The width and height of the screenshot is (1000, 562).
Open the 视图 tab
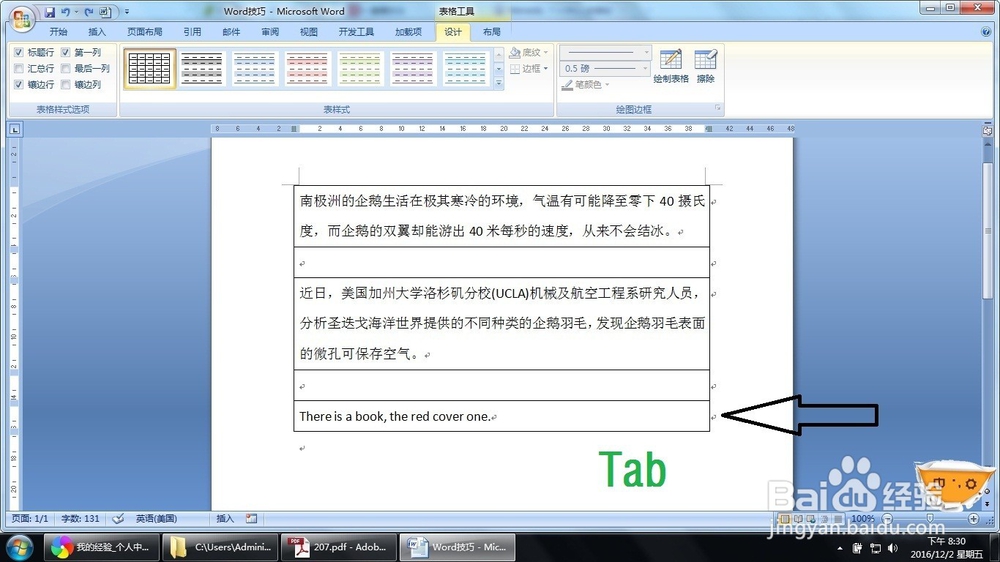tap(309, 32)
